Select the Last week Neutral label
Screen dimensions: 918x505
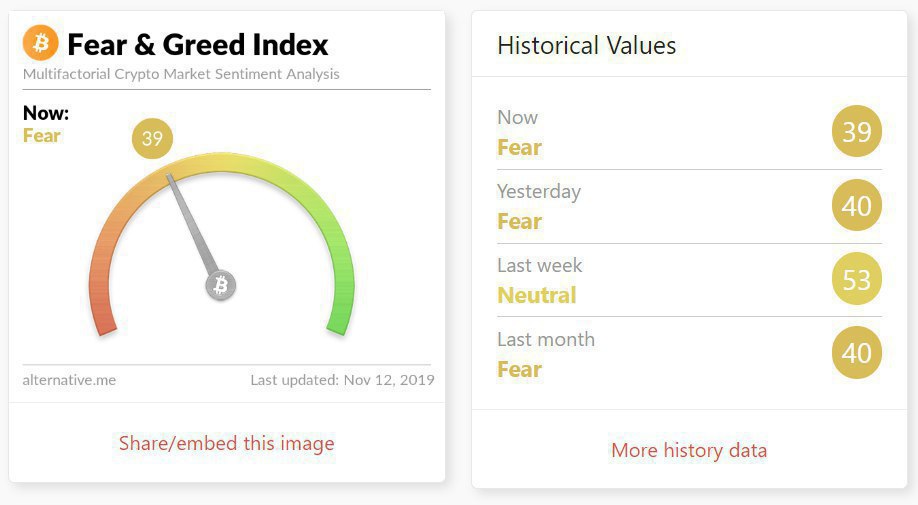537,295
